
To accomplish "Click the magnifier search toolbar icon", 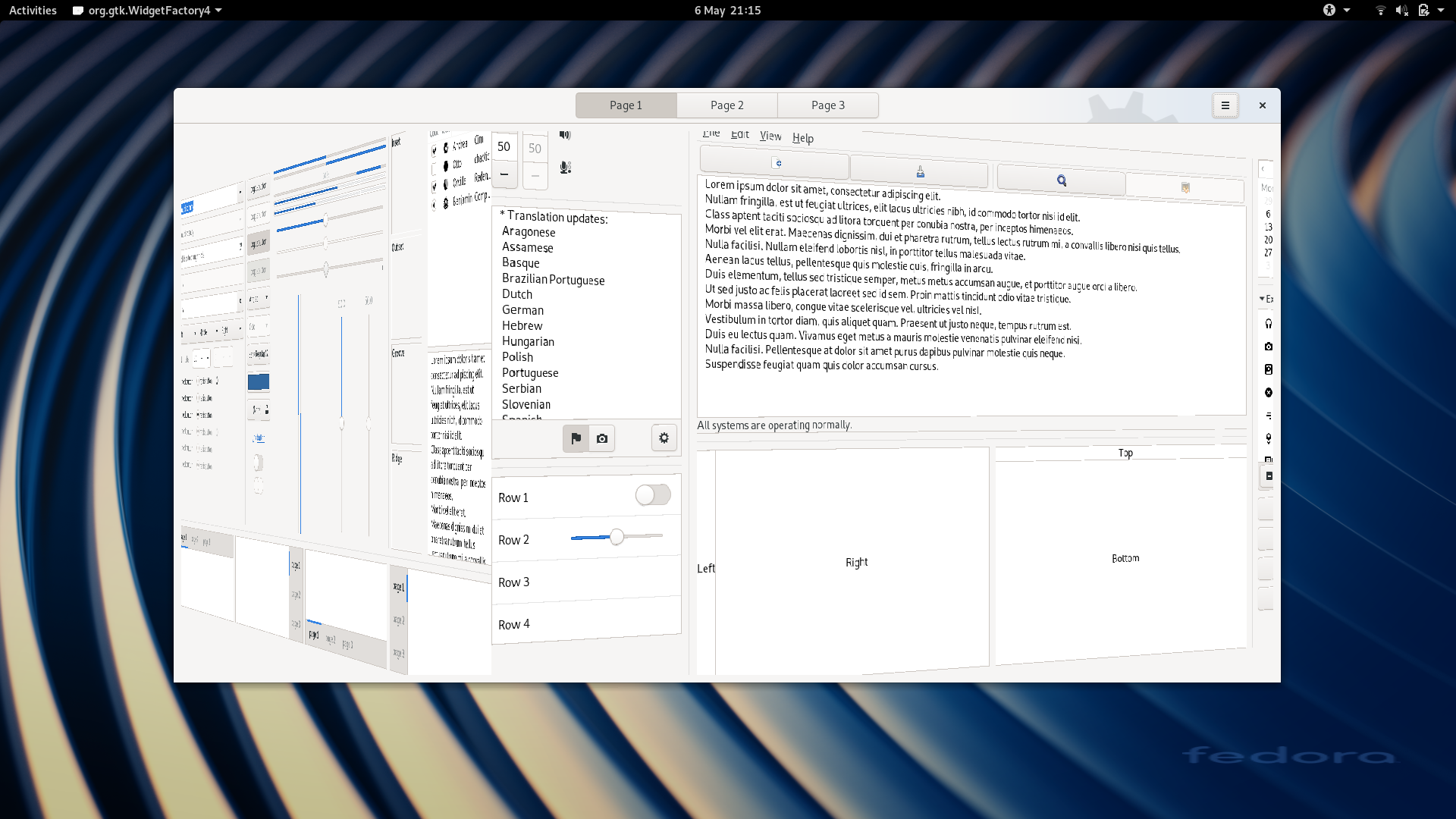I will click(x=1061, y=180).
